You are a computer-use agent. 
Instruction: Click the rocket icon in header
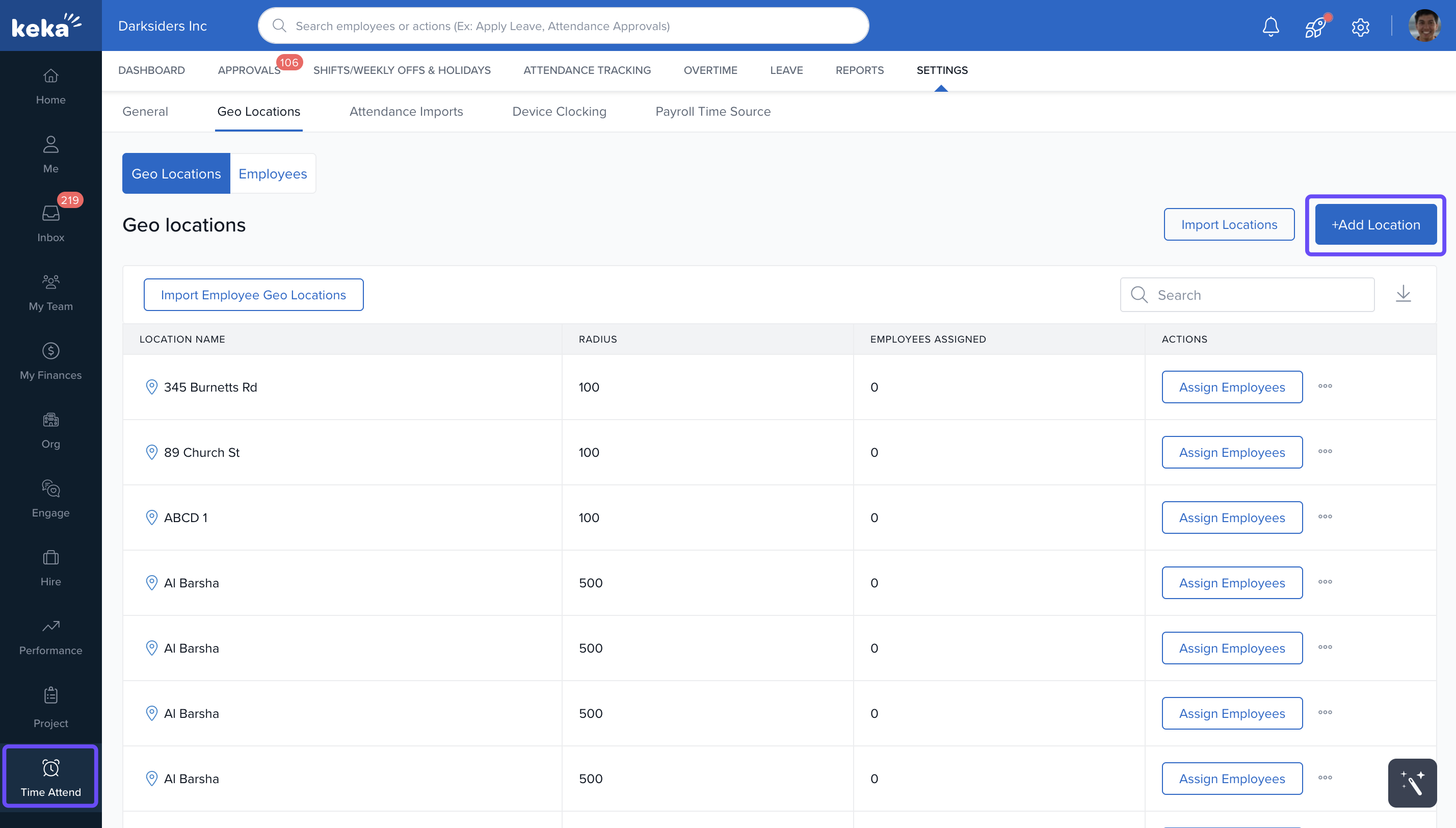1315,26
